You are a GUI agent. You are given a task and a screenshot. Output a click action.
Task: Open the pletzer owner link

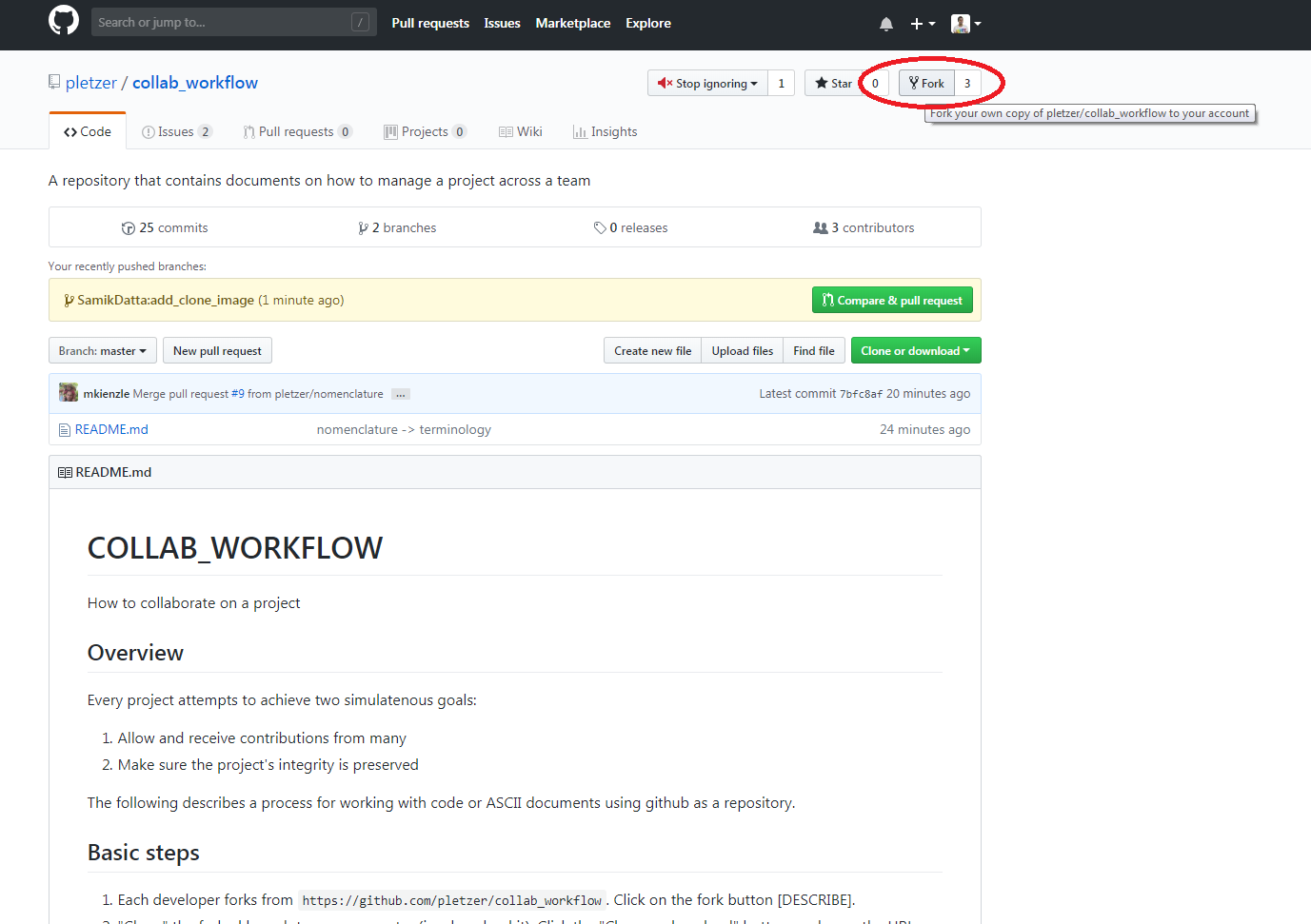(x=91, y=83)
